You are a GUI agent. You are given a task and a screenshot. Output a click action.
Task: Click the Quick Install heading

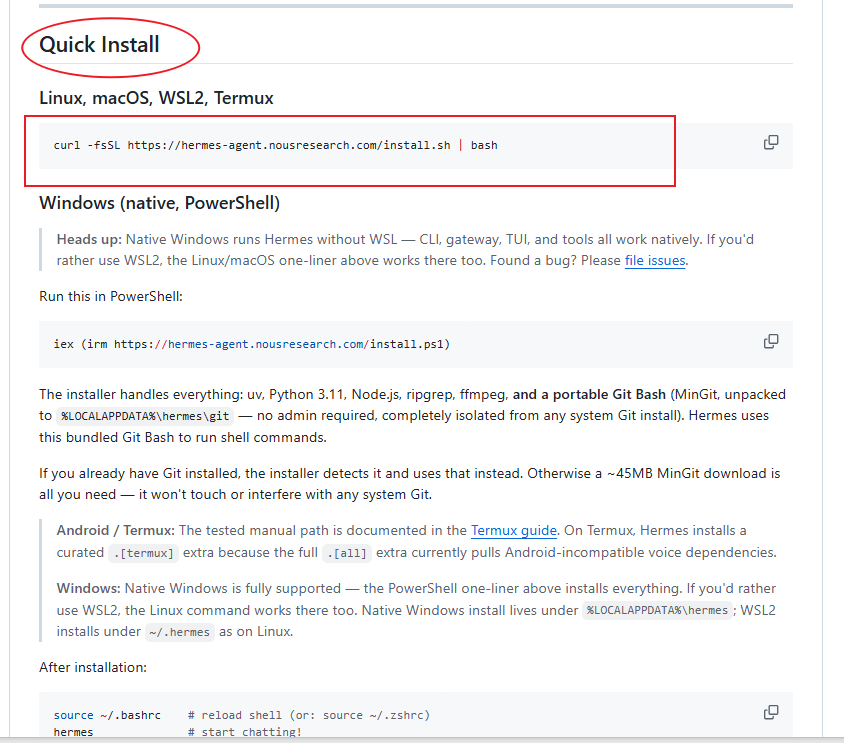point(100,45)
